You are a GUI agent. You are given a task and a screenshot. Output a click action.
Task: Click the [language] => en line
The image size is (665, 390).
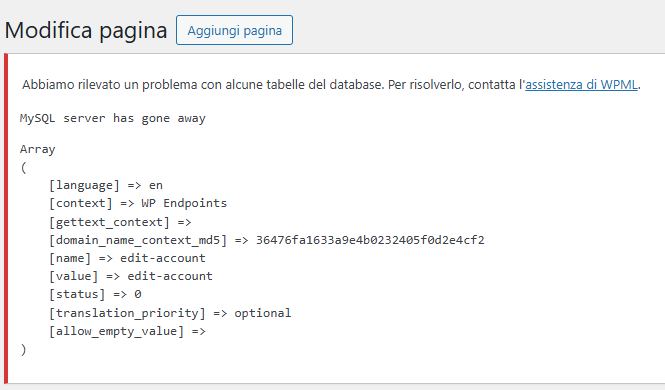click(106, 185)
